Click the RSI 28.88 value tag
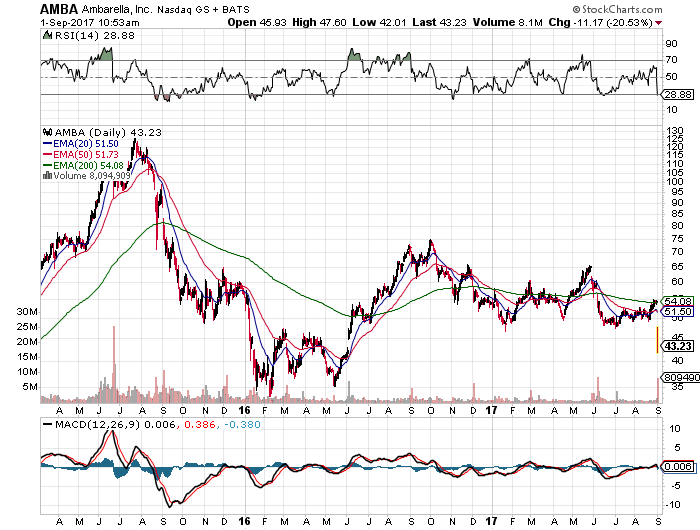The width and height of the screenshot is (700, 530). [x=678, y=94]
